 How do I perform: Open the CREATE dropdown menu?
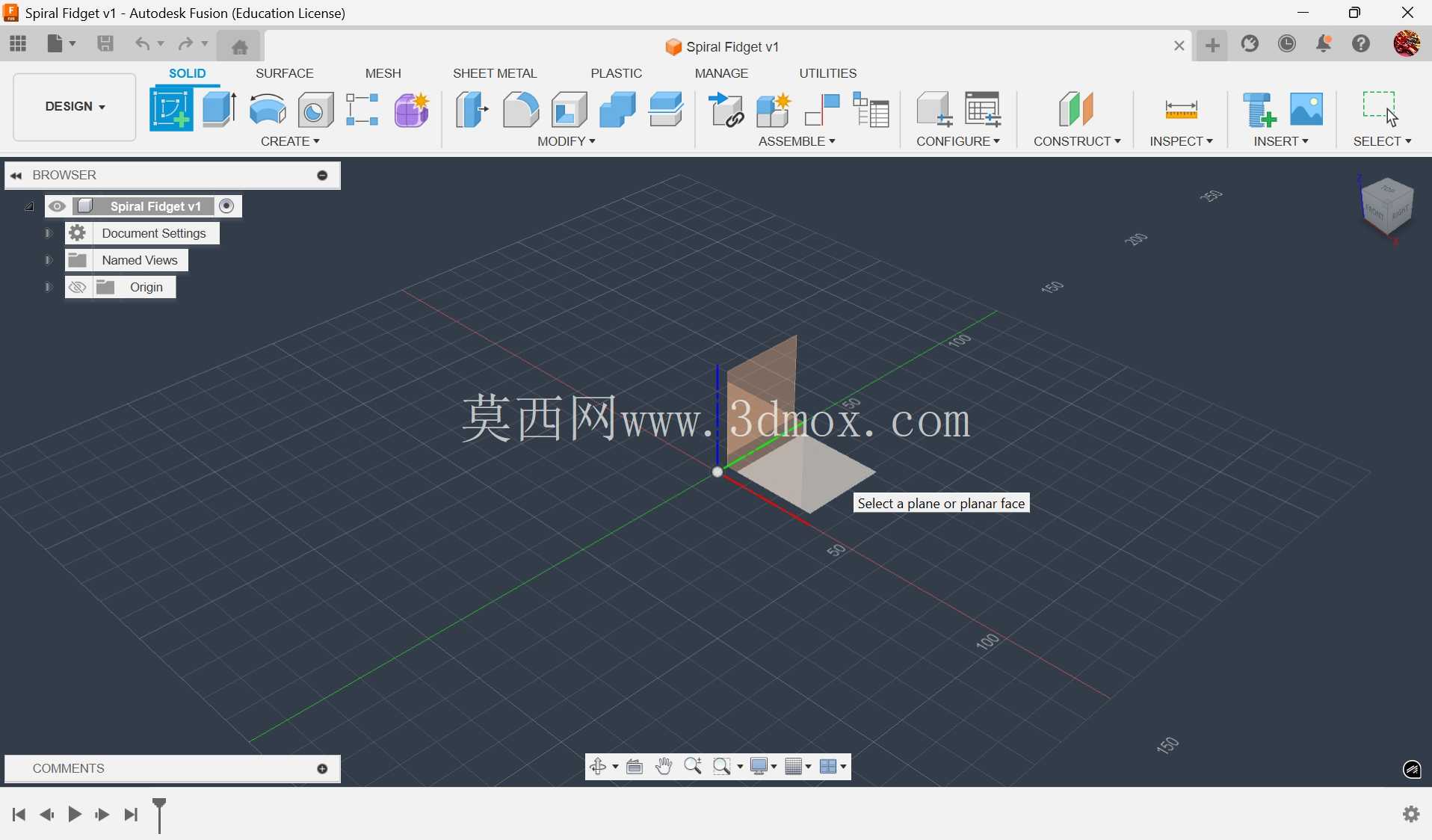pos(291,141)
